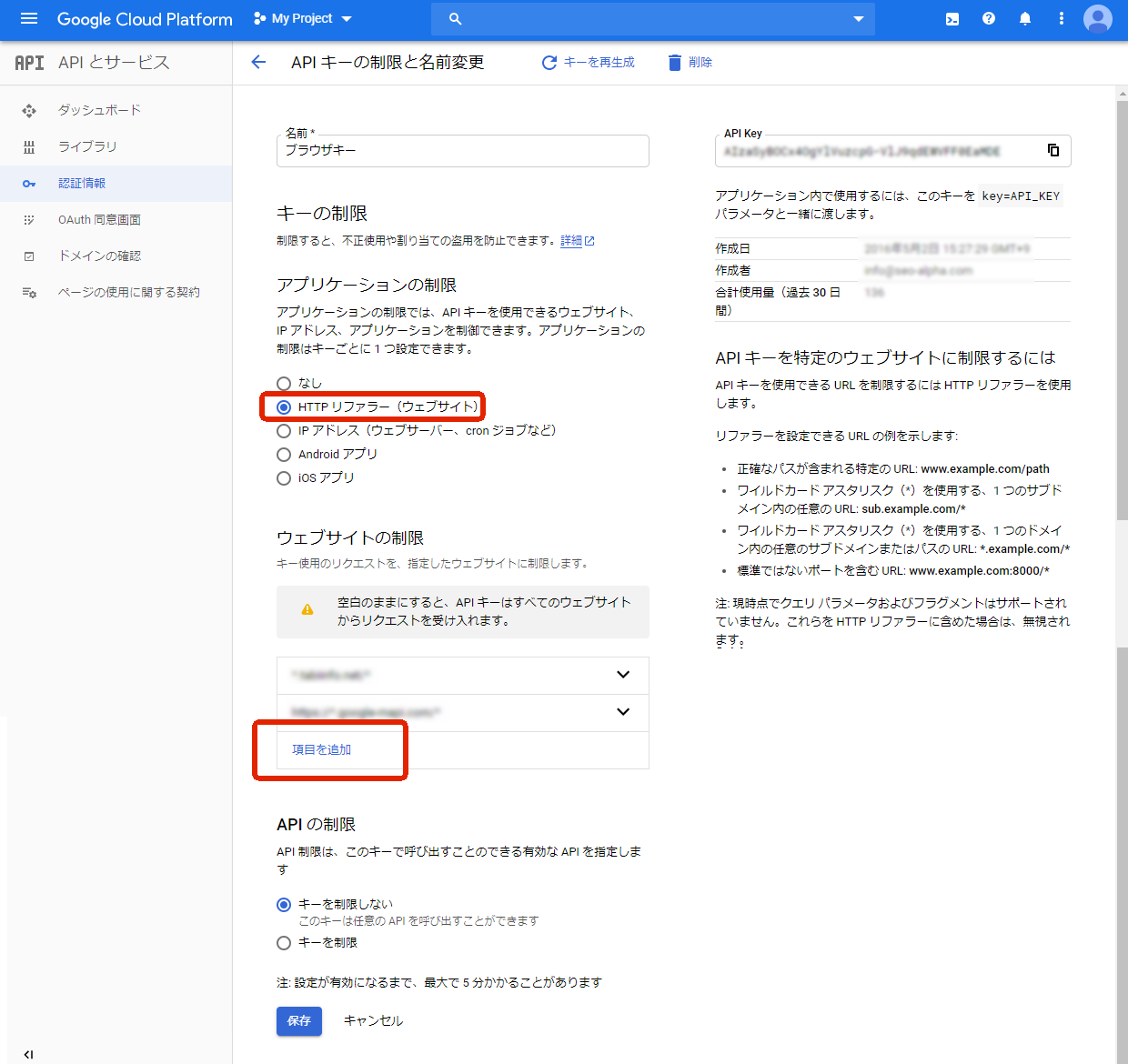This screenshot has height=1064, width=1128.
Task: Choose the キーを制限 radio option
Action: pos(284,943)
